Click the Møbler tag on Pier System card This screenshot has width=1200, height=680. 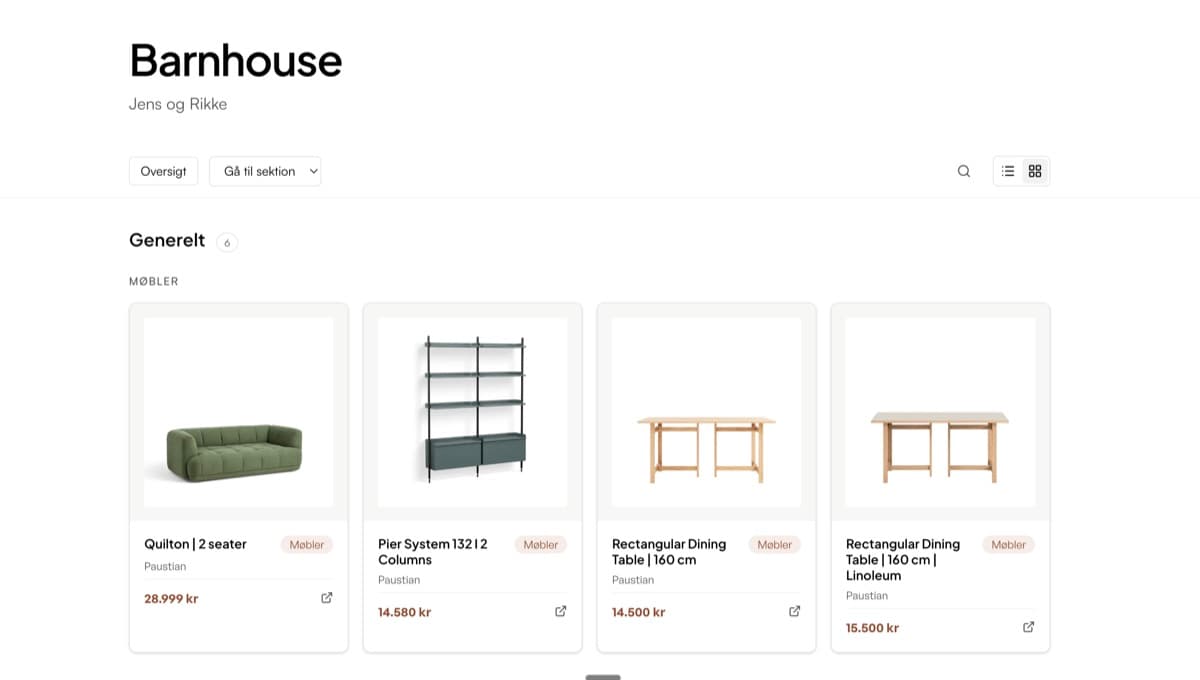[x=541, y=545]
